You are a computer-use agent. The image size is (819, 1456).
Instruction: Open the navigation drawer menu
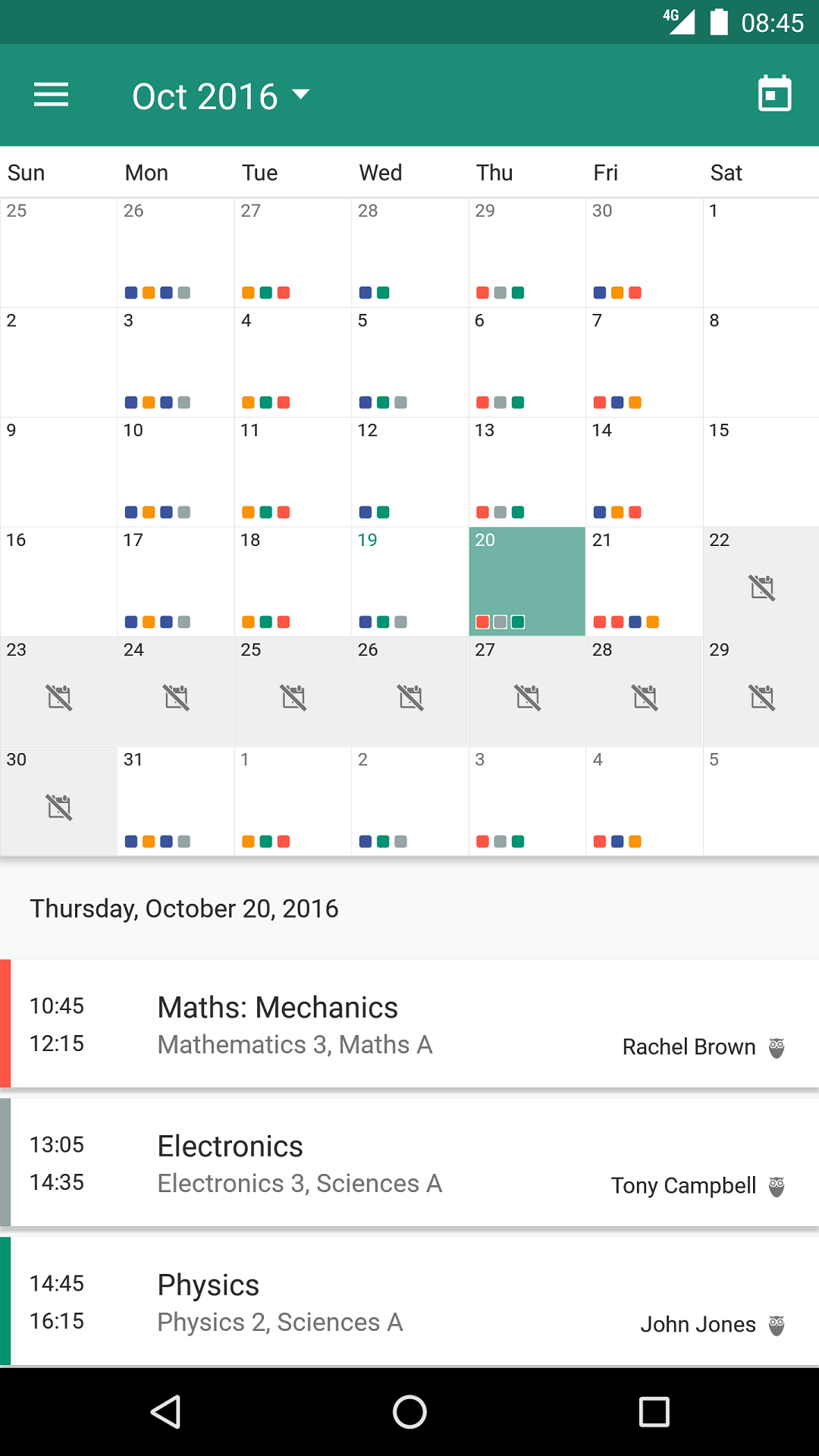[51, 95]
